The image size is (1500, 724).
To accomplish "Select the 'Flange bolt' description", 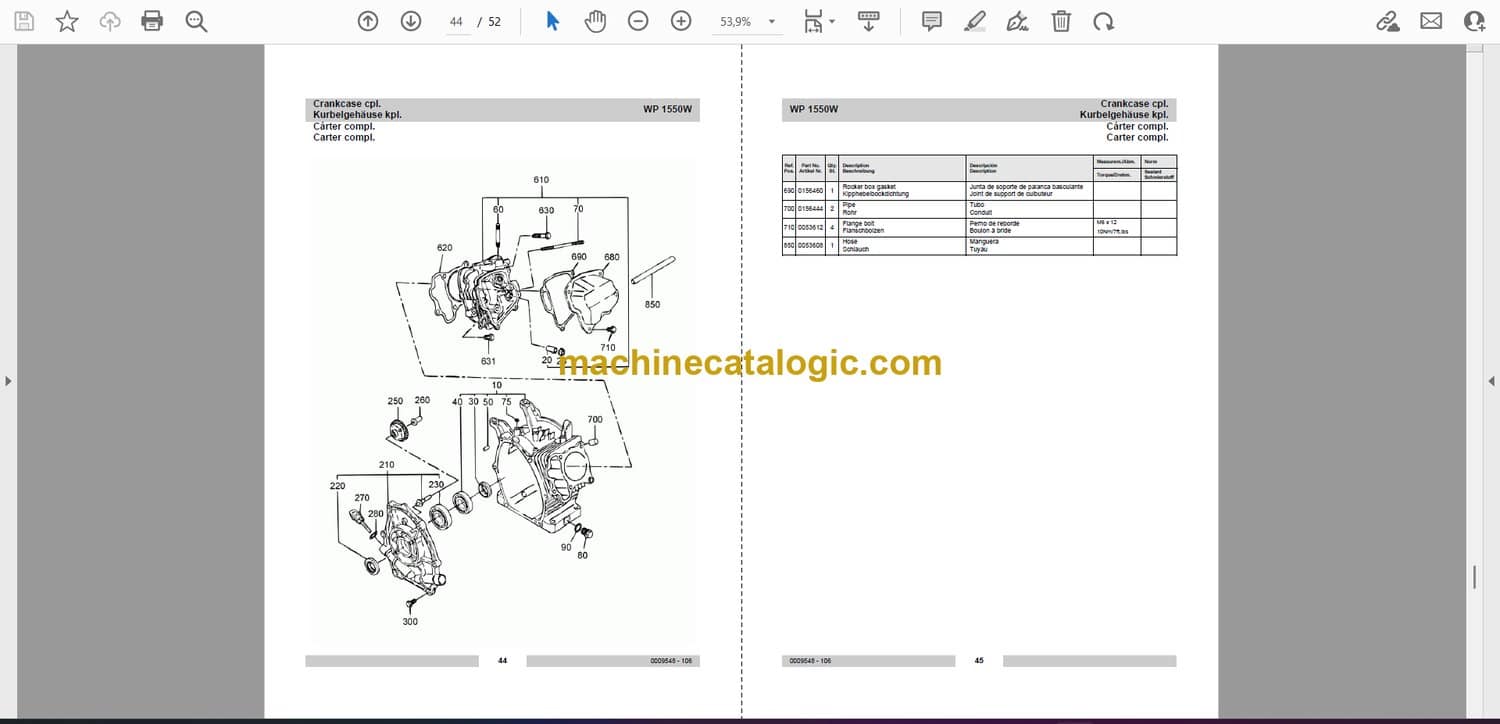I will tap(859, 224).
